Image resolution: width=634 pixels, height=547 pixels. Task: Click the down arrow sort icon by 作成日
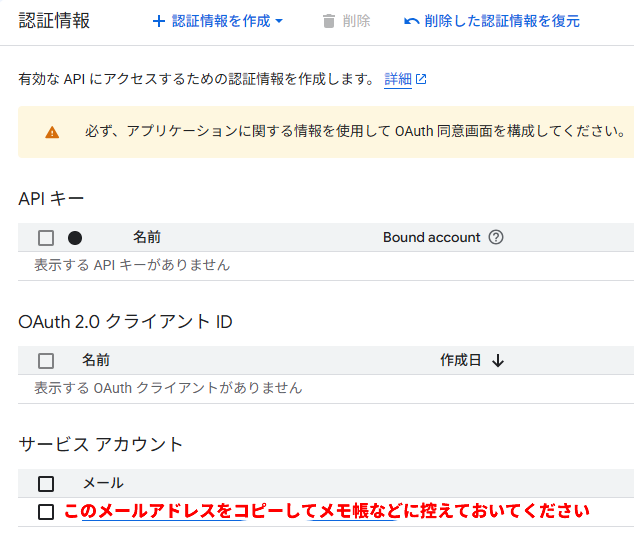[498, 361]
